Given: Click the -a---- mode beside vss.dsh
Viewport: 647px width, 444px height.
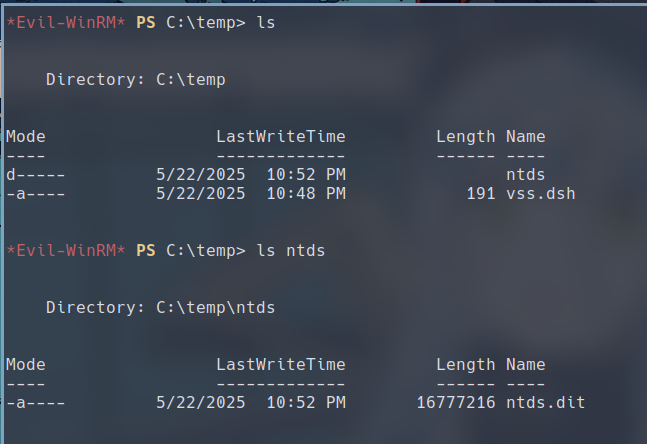Looking at the screenshot, I should tap(36, 193).
